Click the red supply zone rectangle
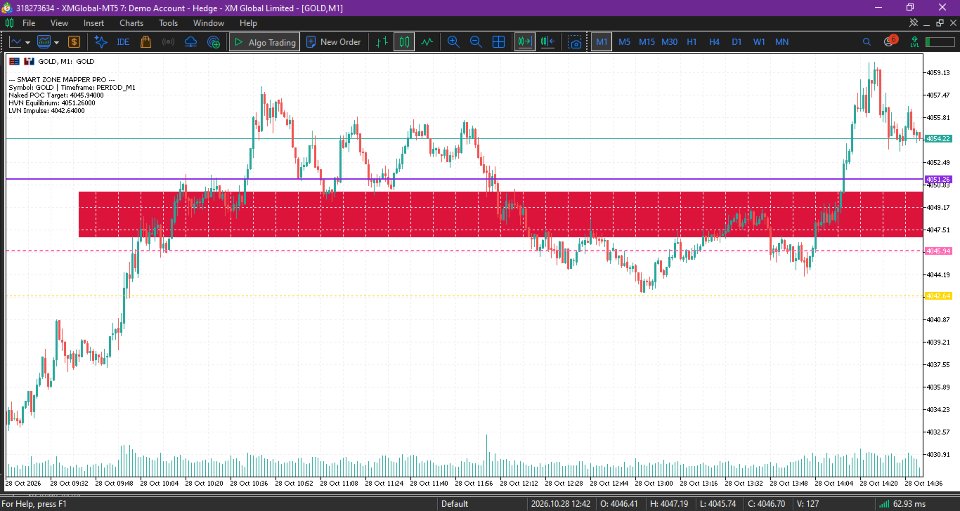The height and width of the screenshot is (511, 960). coord(501,214)
